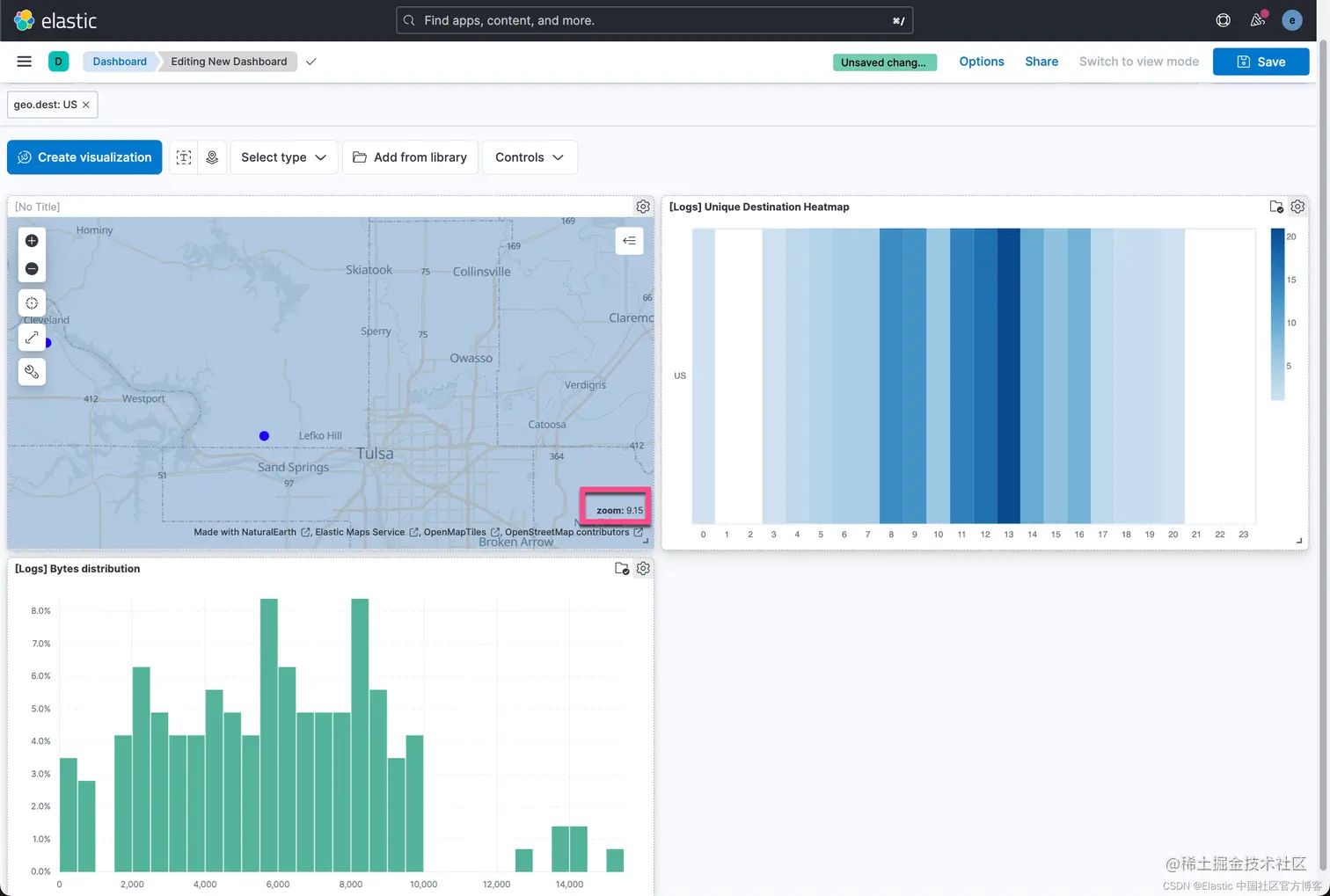The image size is (1330, 896).
Task: Open the help menu icon
Action: pyautogui.click(x=1223, y=20)
